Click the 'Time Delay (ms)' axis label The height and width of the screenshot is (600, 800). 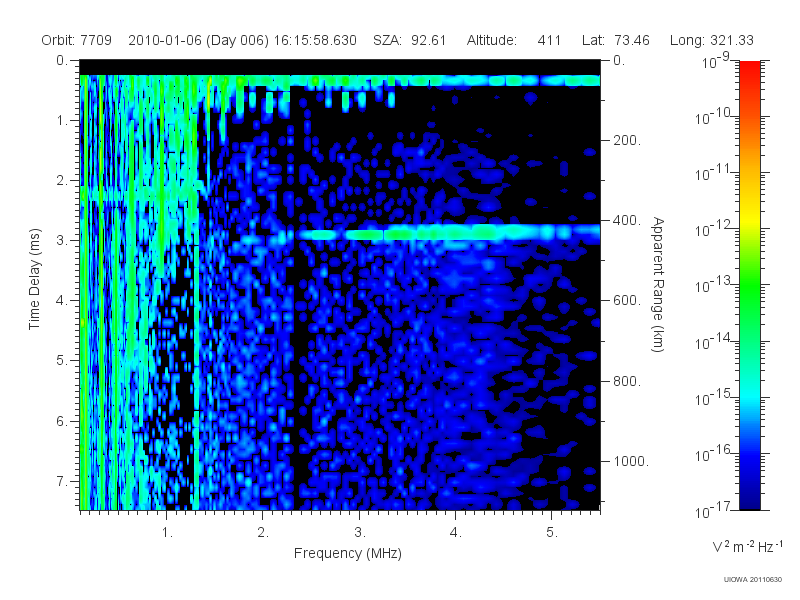tap(34, 279)
